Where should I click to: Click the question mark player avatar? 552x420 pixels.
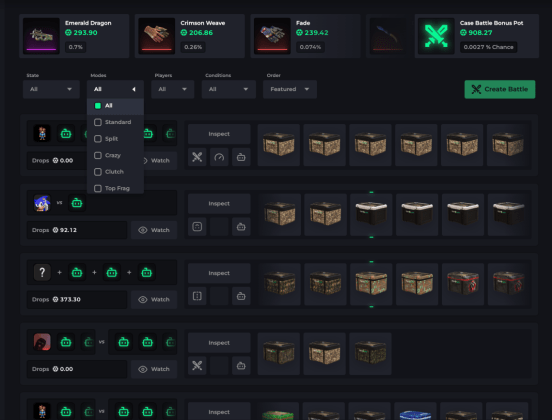tap(42, 272)
